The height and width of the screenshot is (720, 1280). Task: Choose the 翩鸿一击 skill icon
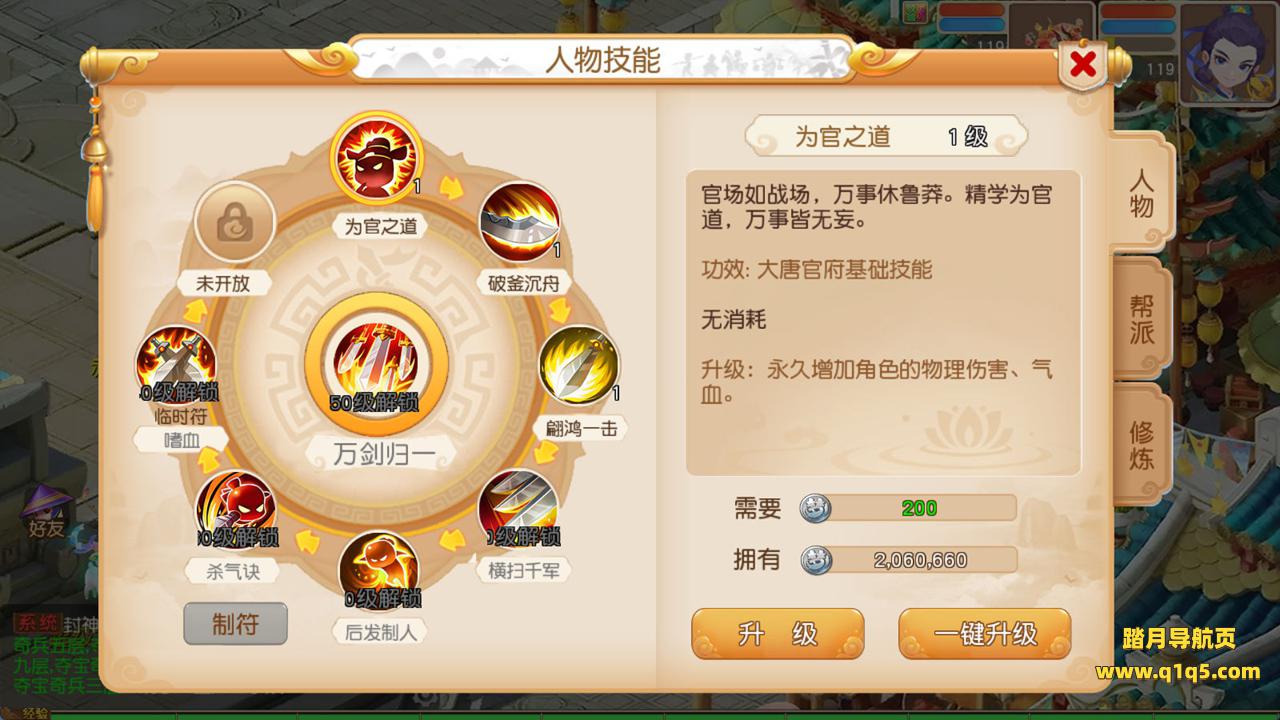580,365
